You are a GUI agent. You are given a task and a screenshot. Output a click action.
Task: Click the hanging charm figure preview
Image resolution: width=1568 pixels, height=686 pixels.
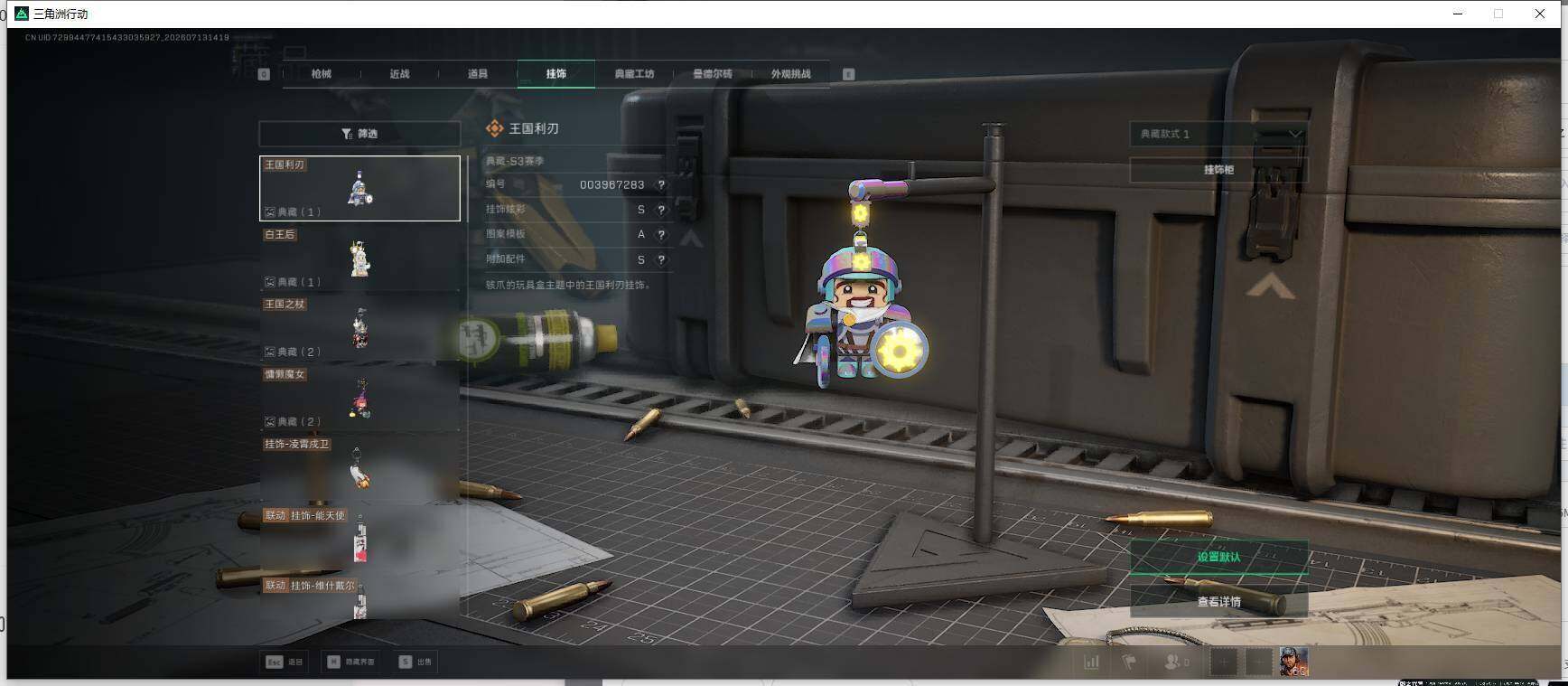860,312
